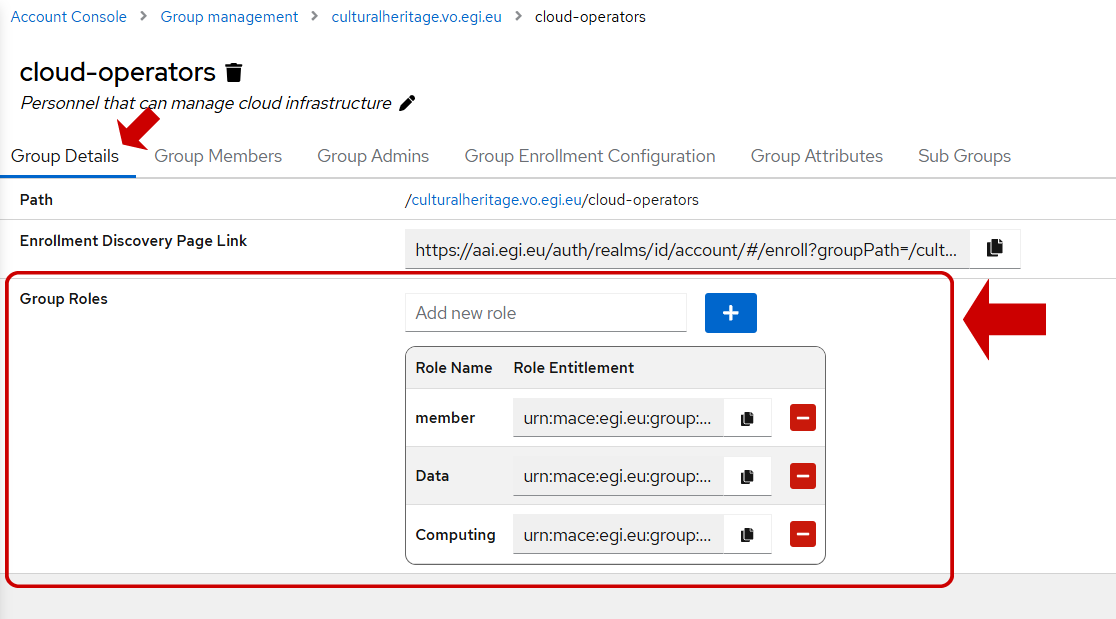
Task: Click the 'Personnel that can manage cloud infrastructure' description
Action: point(206,103)
